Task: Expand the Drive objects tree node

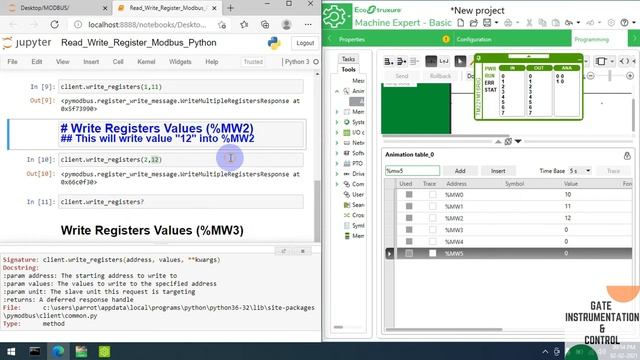Action: [337, 174]
